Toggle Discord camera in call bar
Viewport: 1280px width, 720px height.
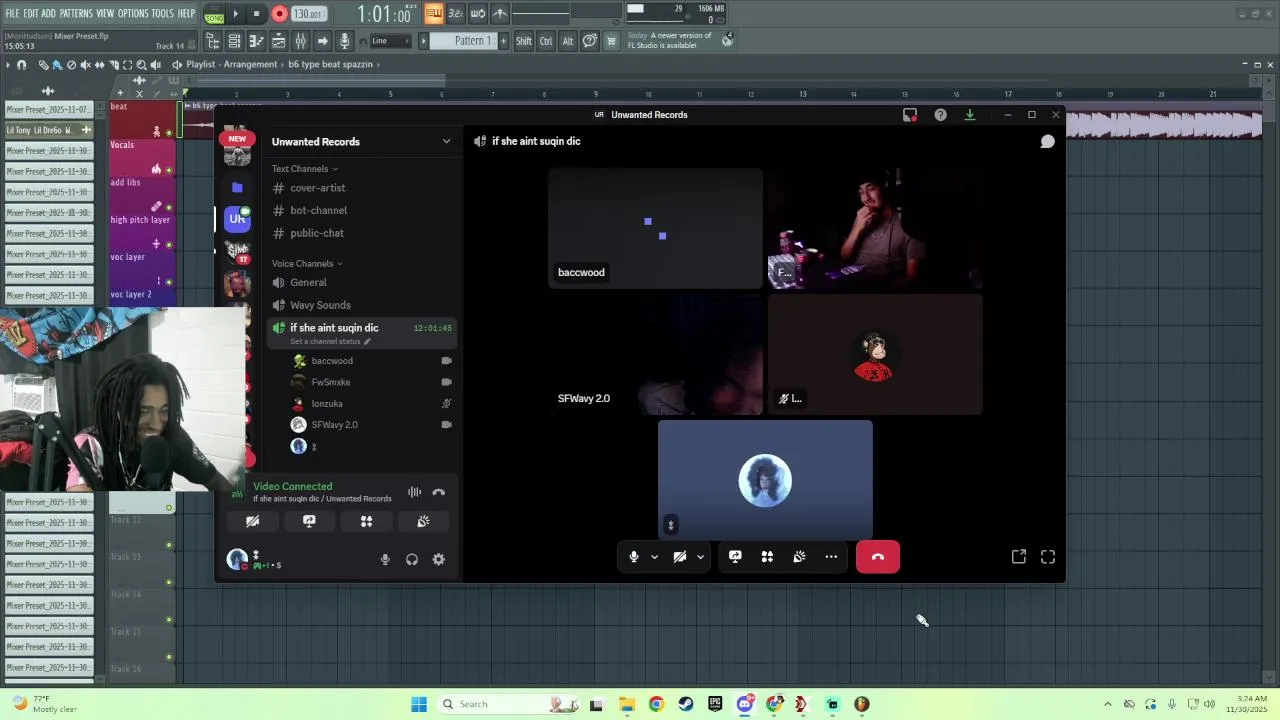coord(680,557)
